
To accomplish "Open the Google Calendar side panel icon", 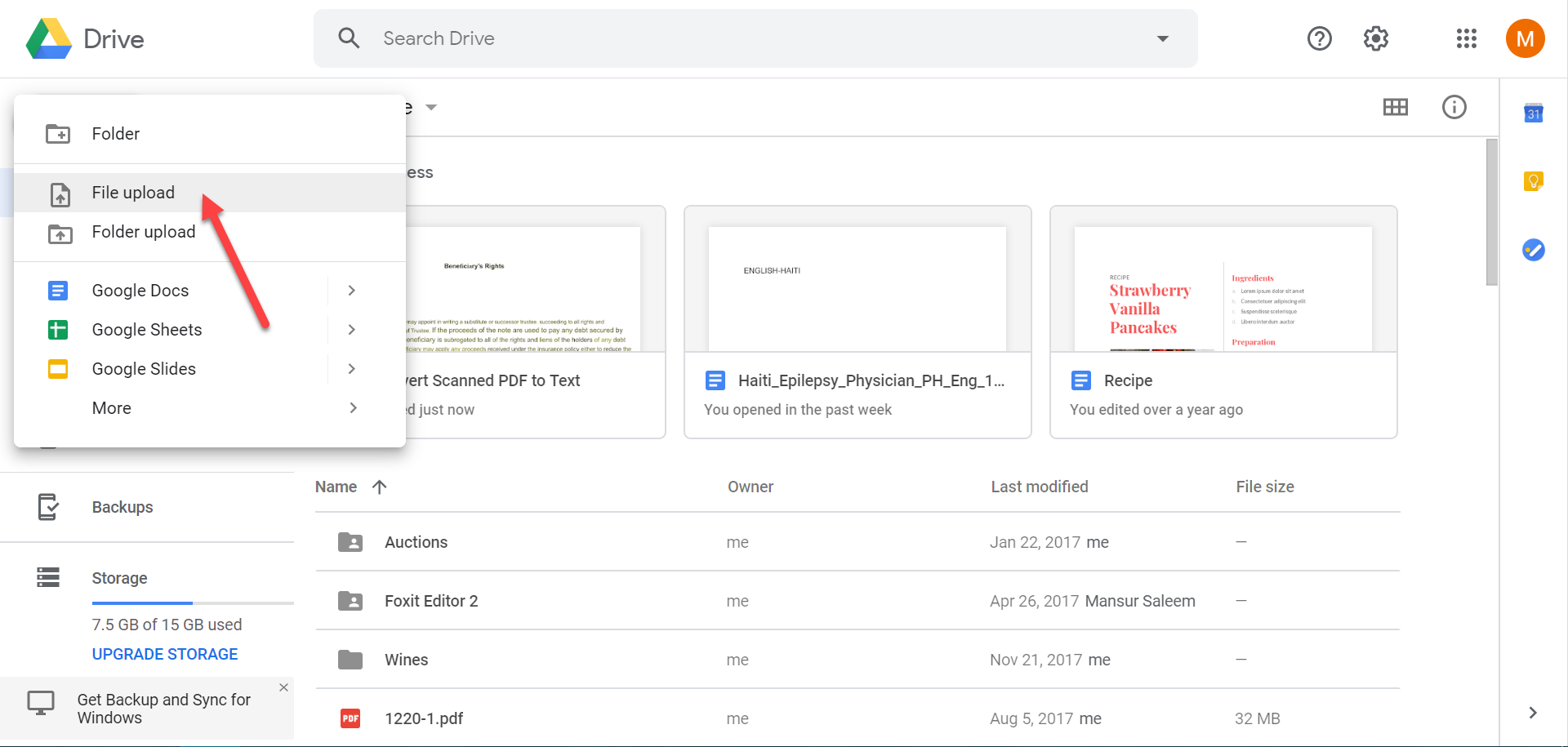I will (x=1534, y=113).
